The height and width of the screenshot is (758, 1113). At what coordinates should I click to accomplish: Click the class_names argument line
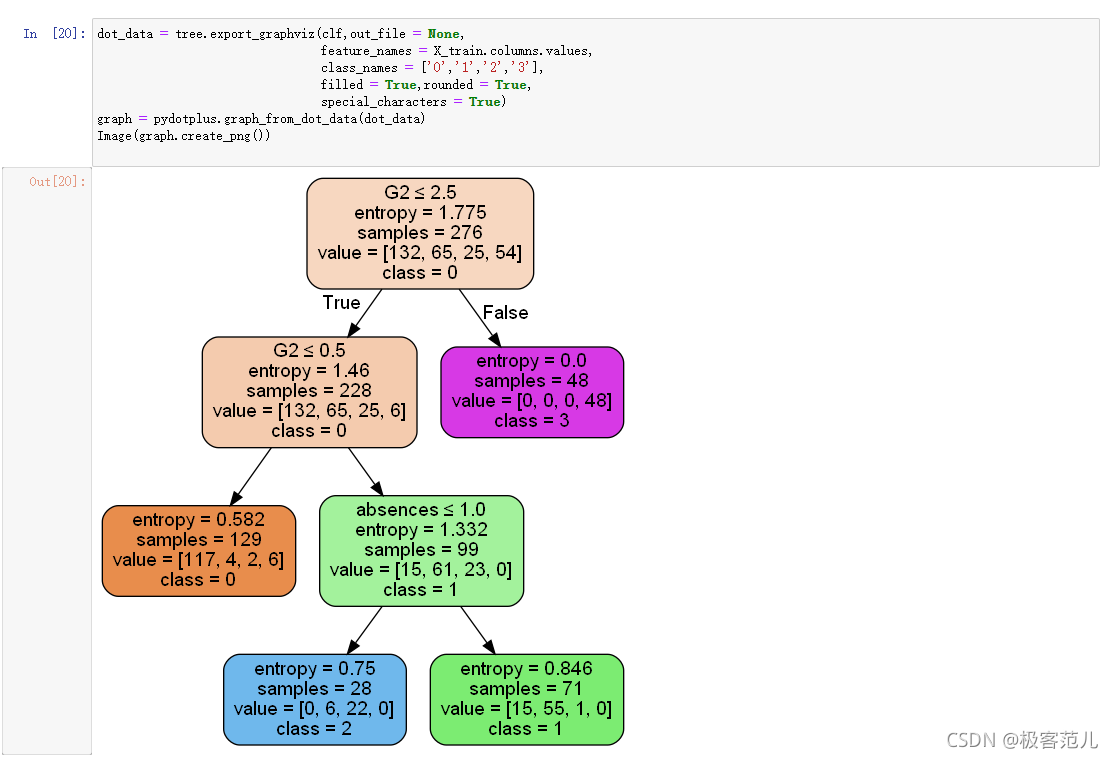click(432, 67)
